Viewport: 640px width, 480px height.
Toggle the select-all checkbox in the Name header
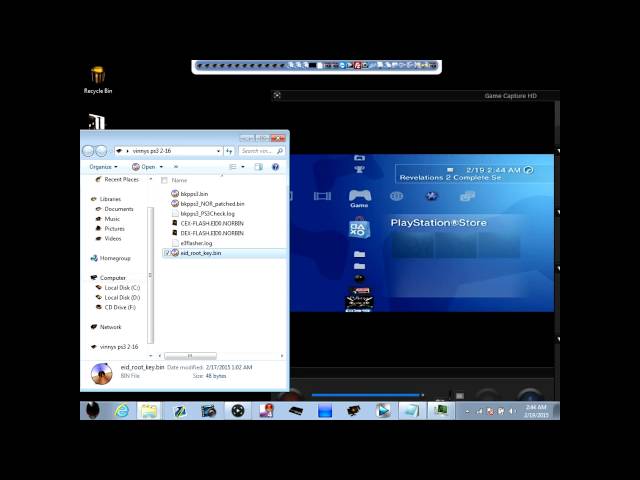click(164, 180)
